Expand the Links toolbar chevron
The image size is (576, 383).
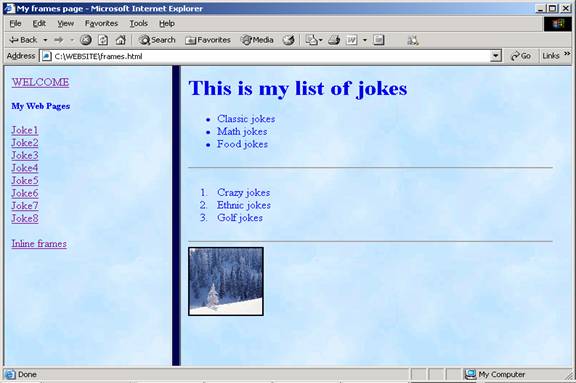(x=567, y=54)
